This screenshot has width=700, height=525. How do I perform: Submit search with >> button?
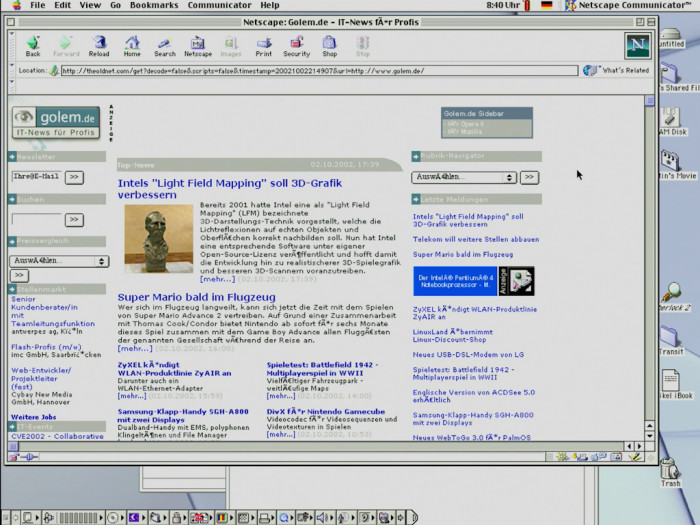coord(74,220)
